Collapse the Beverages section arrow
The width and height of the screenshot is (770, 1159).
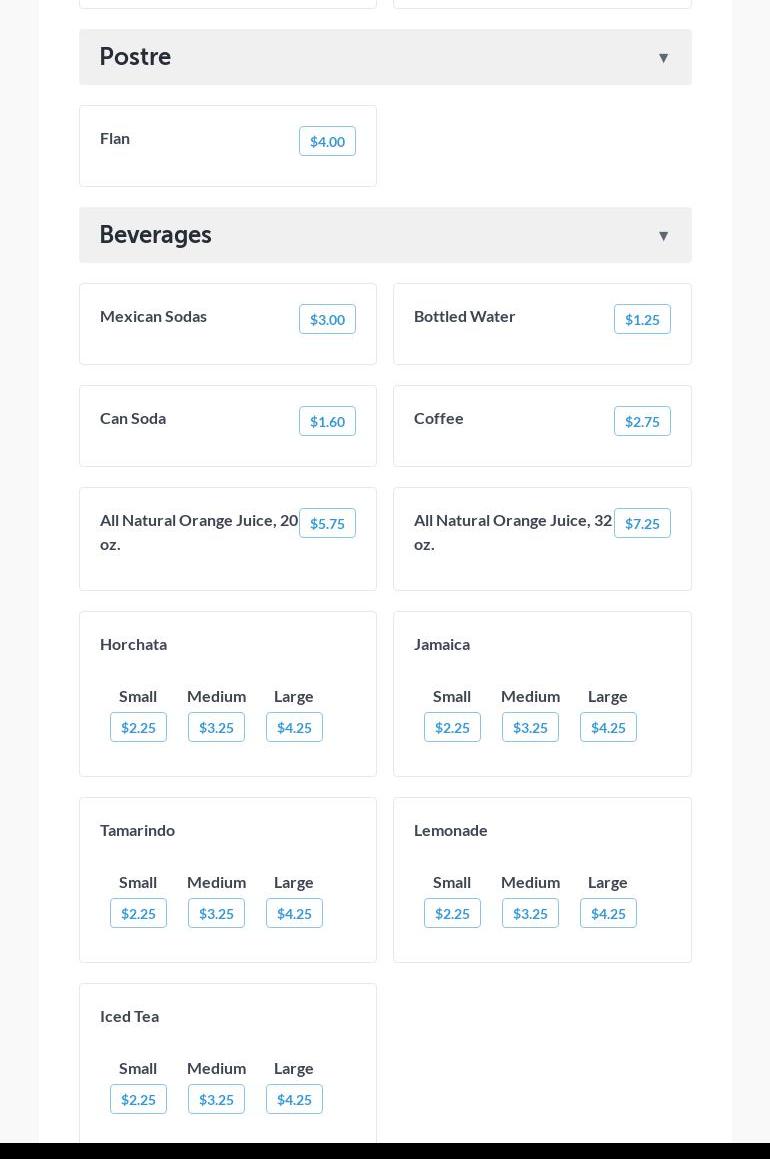click(663, 236)
